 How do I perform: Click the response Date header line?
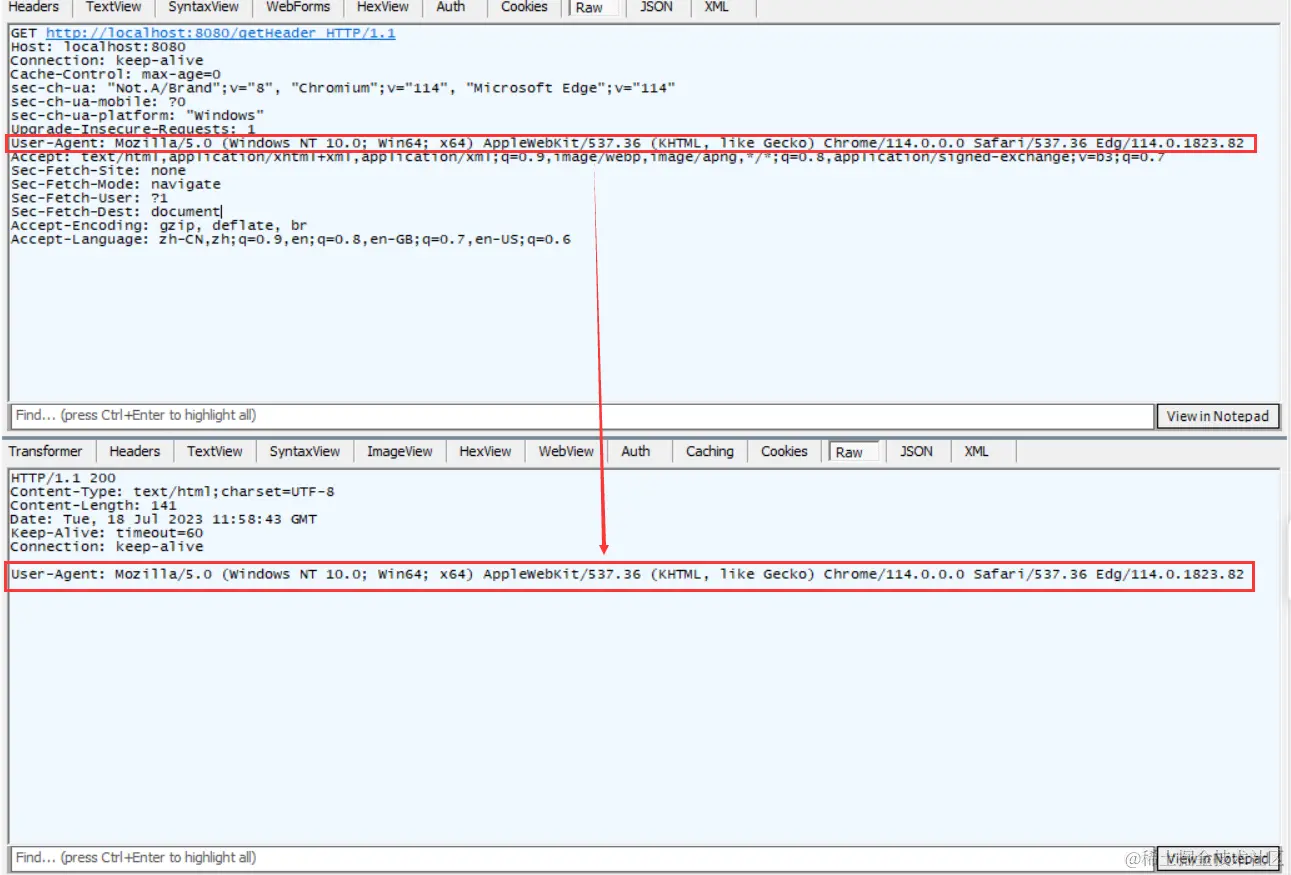pyautogui.click(x=163, y=520)
